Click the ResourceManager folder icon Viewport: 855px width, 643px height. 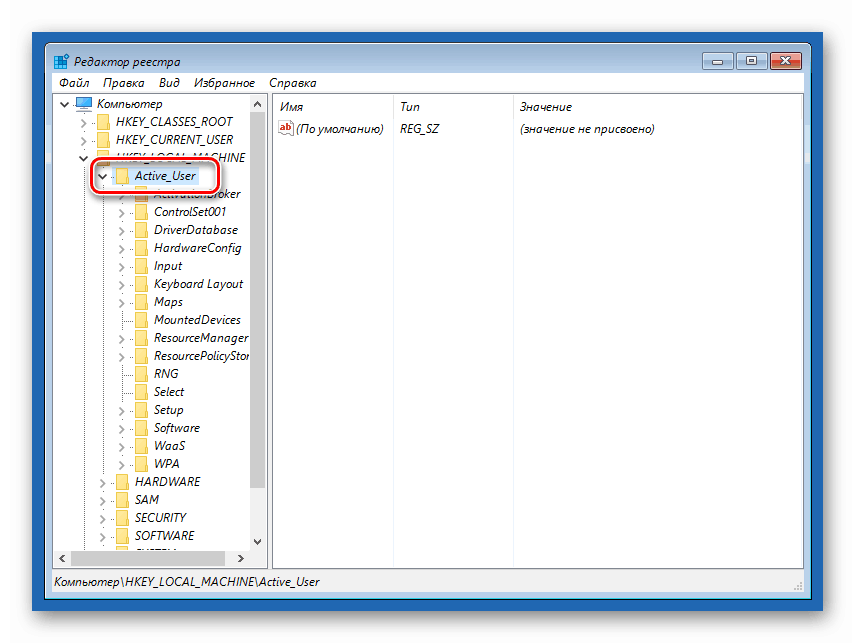pos(141,338)
